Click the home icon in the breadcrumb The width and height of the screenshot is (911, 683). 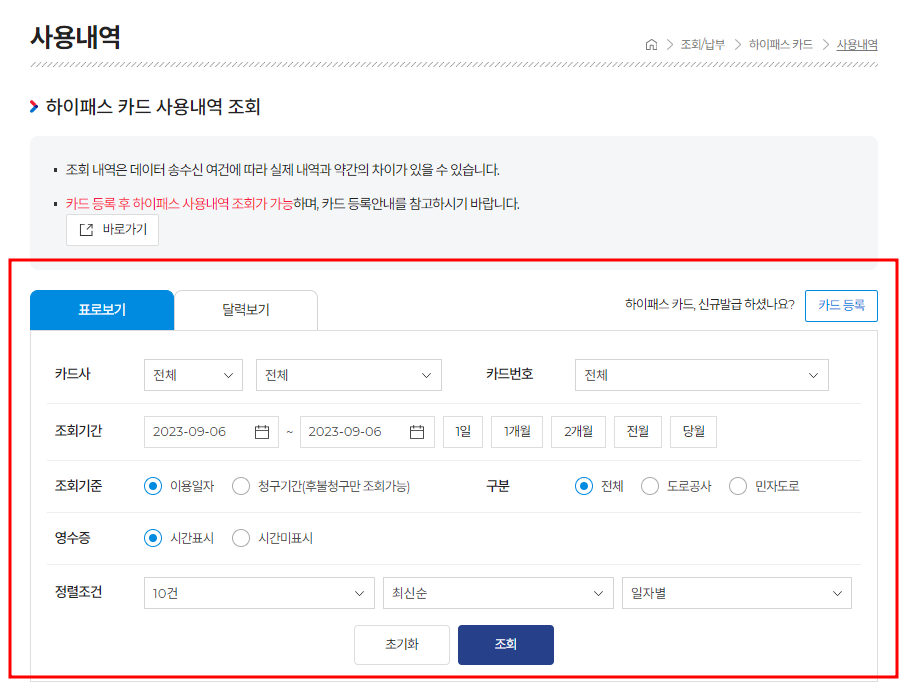651,44
